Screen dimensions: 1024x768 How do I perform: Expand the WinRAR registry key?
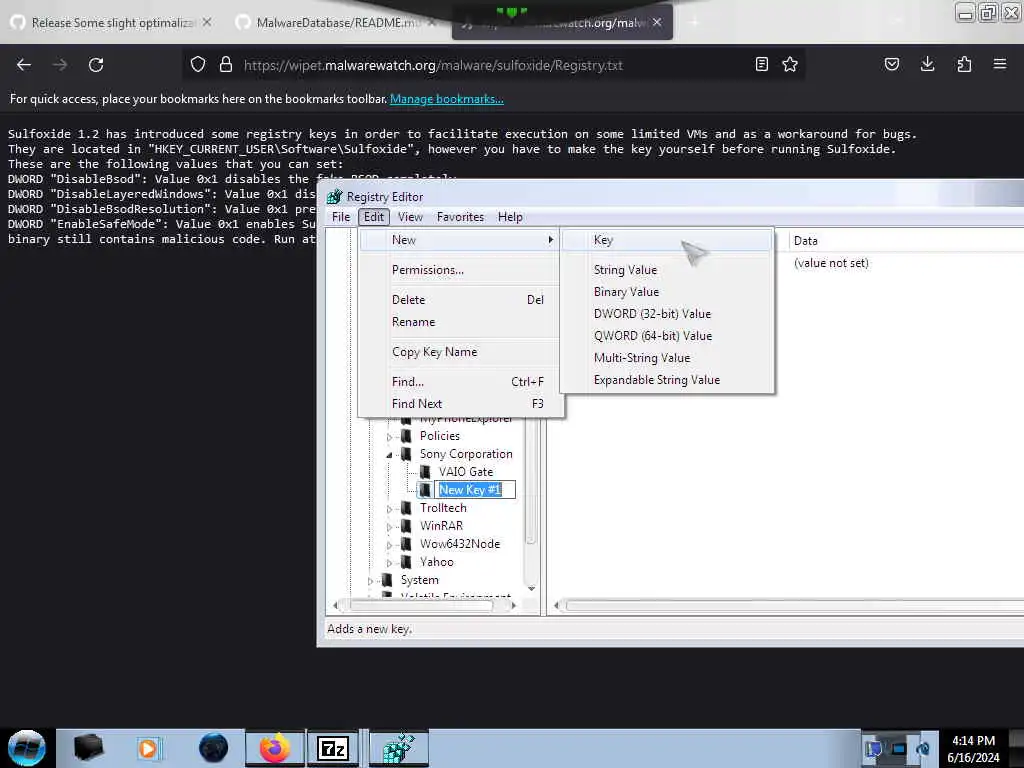point(389,526)
